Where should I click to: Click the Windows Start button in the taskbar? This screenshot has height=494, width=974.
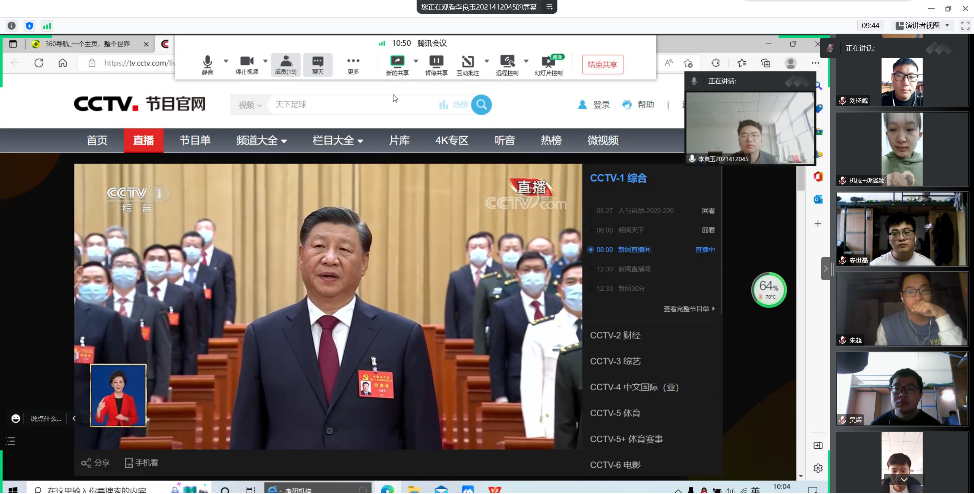12,489
